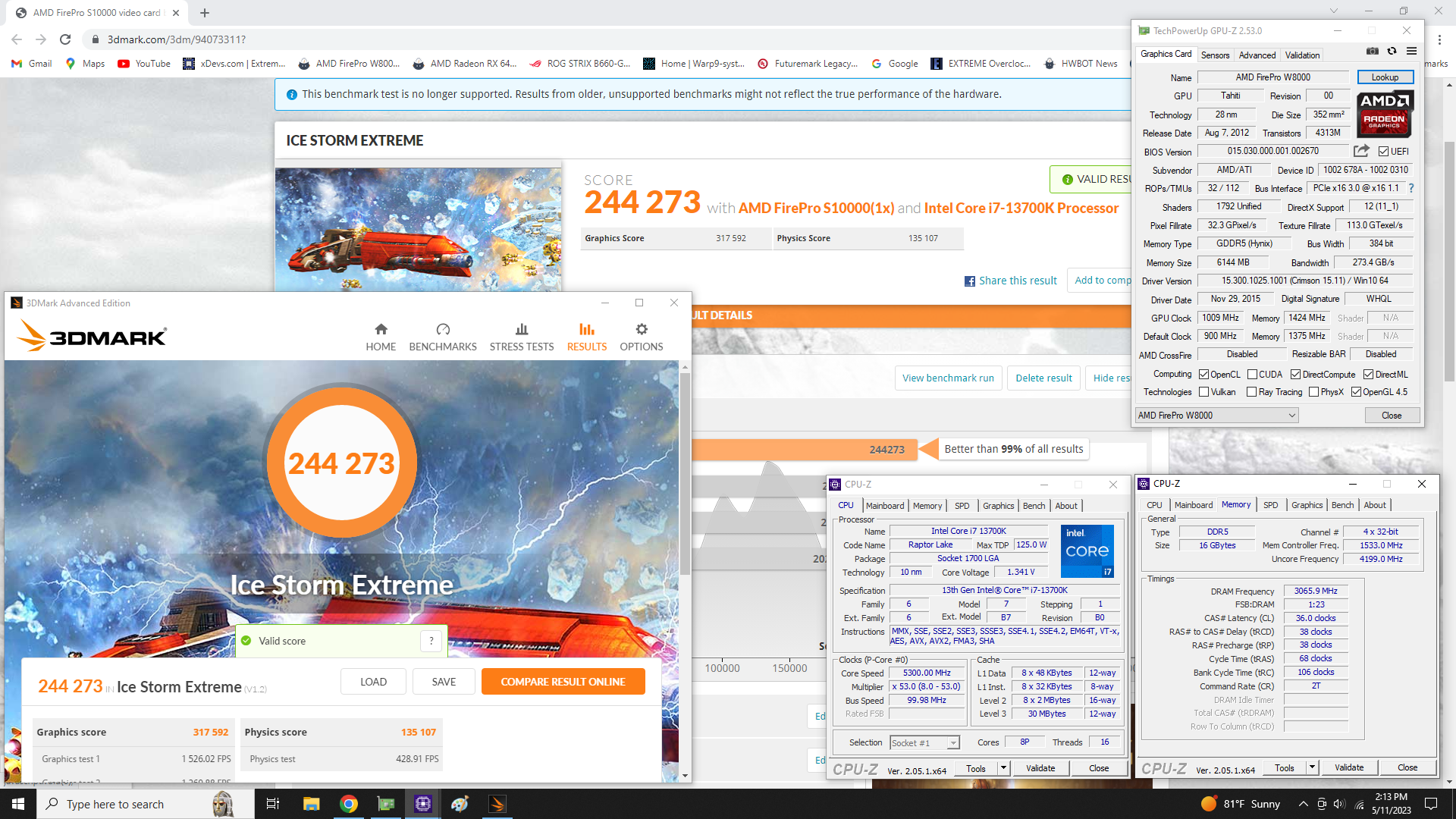
Task: Click the BIOS Version export arrow icon
Action: [1361, 151]
